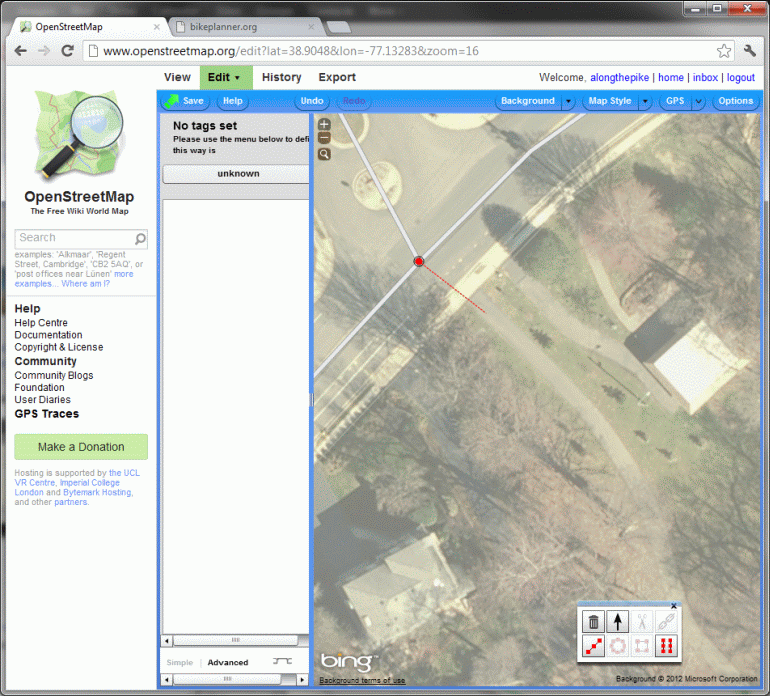
Task: Open the GPS Traces link
Action: click(47, 414)
